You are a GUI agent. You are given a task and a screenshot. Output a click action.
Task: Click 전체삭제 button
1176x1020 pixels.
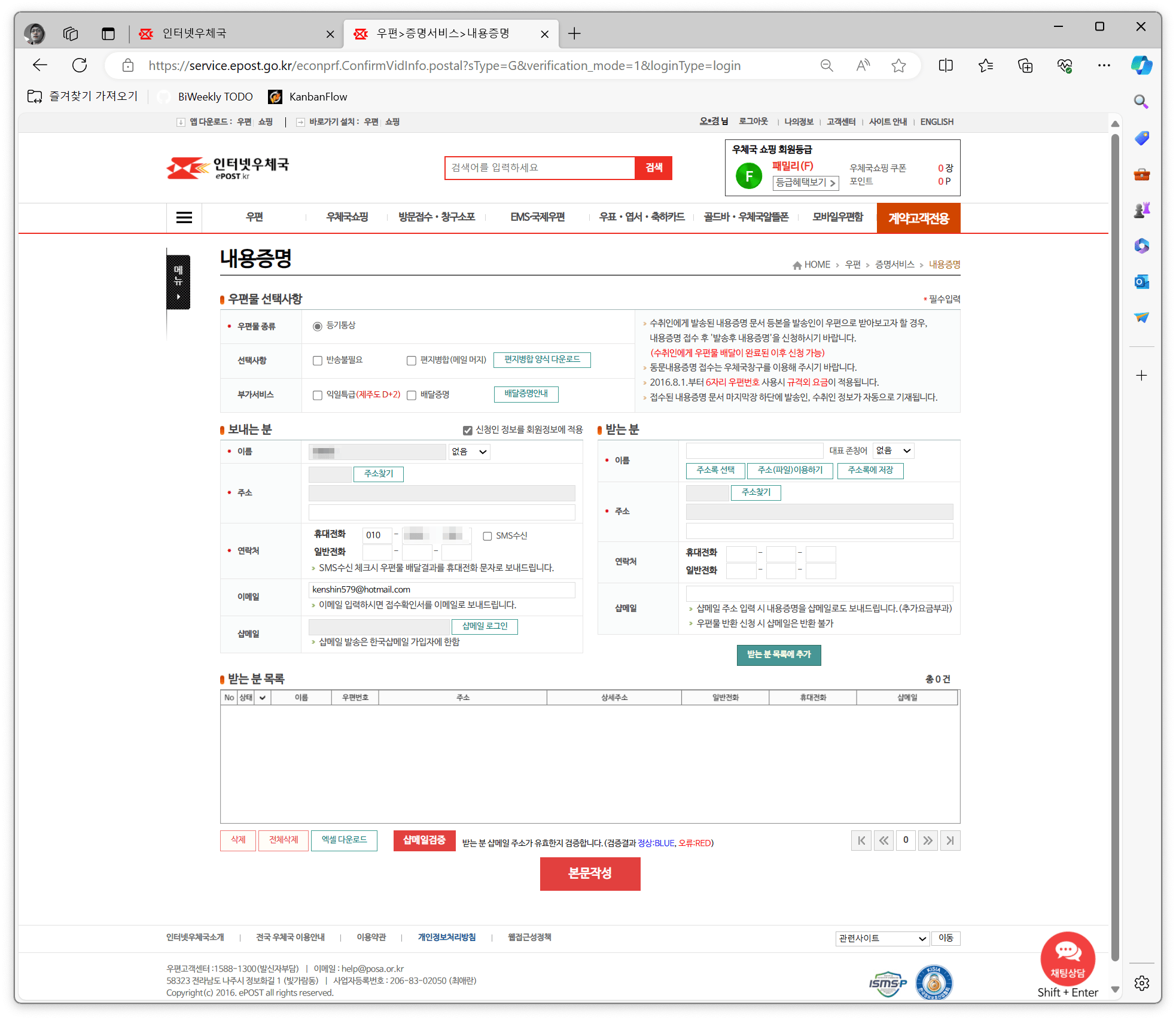point(284,840)
